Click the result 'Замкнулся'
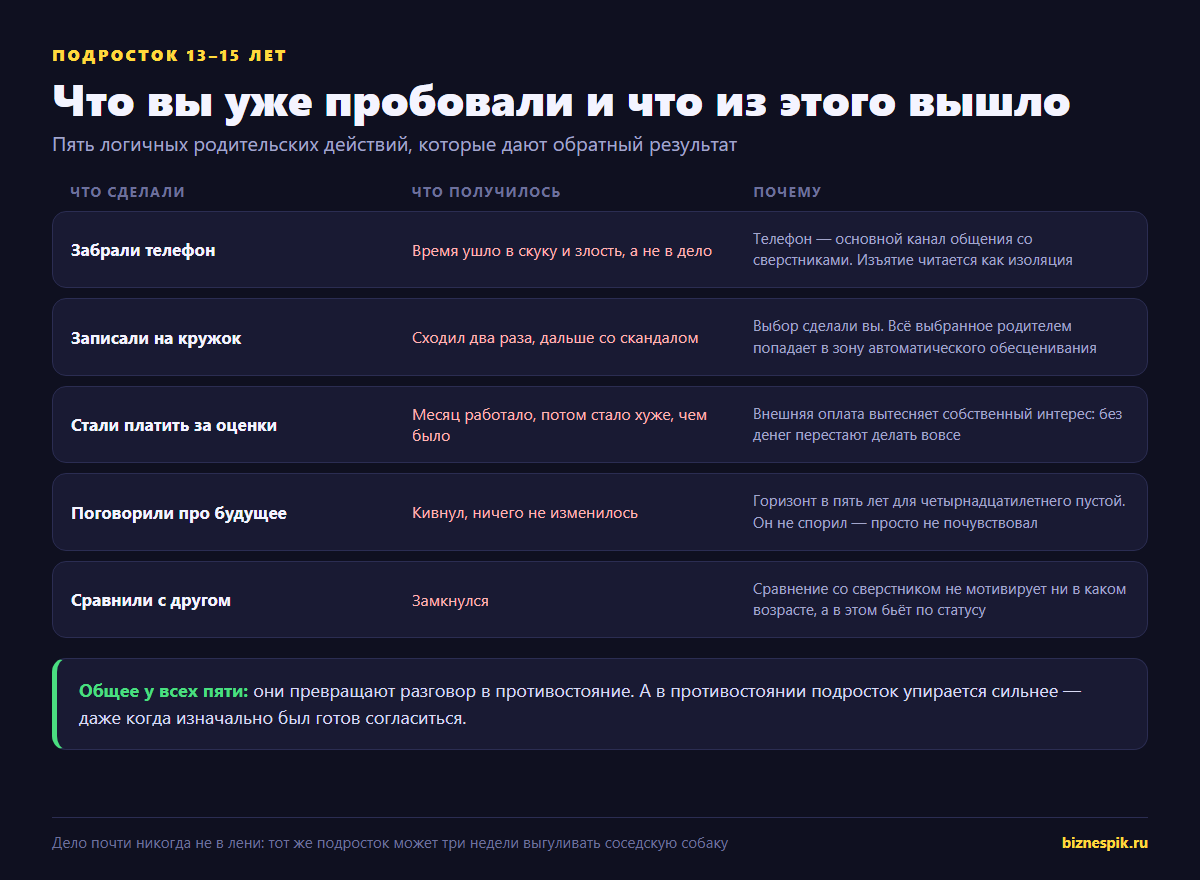This screenshot has height=880, width=1200. coord(450,601)
